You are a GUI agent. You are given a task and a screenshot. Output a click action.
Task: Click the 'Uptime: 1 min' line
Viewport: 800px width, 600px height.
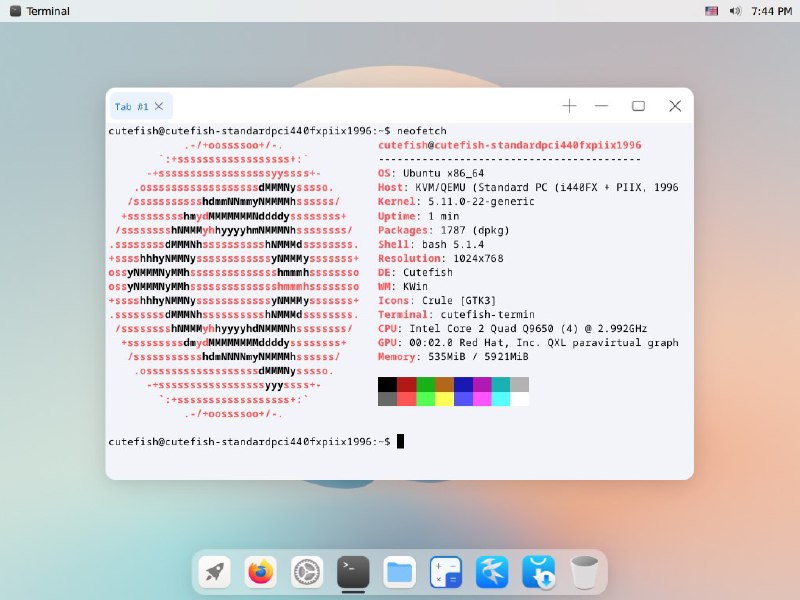pos(418,216)
